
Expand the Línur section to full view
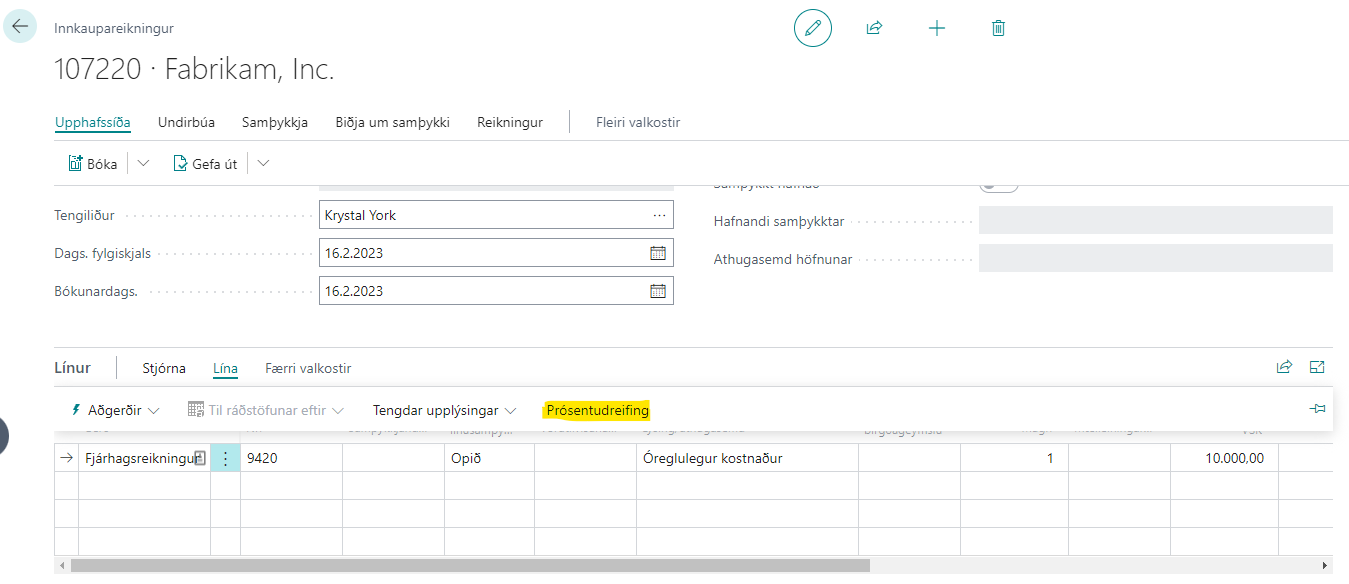(1317, 367)
